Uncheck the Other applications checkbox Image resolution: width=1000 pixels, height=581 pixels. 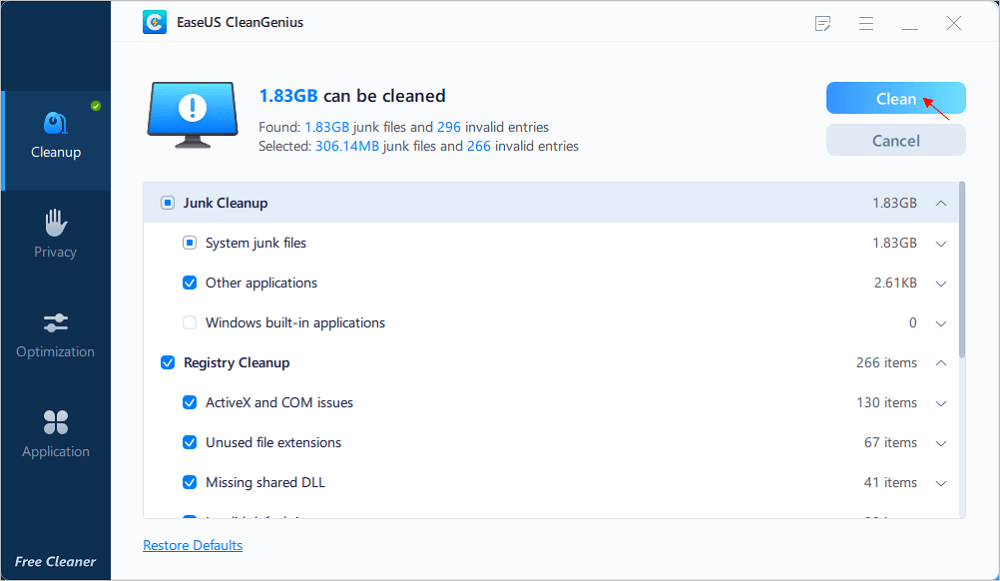(190, 283)
